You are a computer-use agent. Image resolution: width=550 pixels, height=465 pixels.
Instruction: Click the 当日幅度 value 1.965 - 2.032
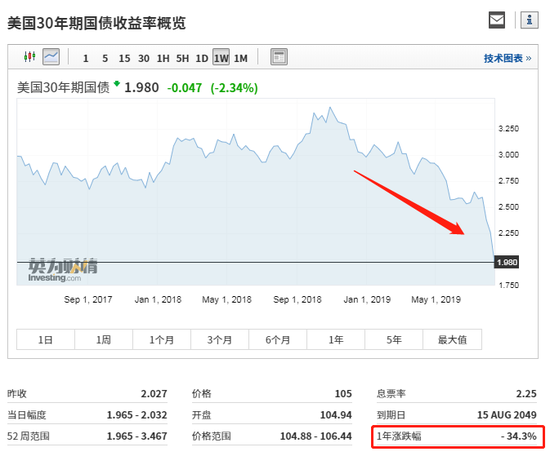[x=137, y=415]
